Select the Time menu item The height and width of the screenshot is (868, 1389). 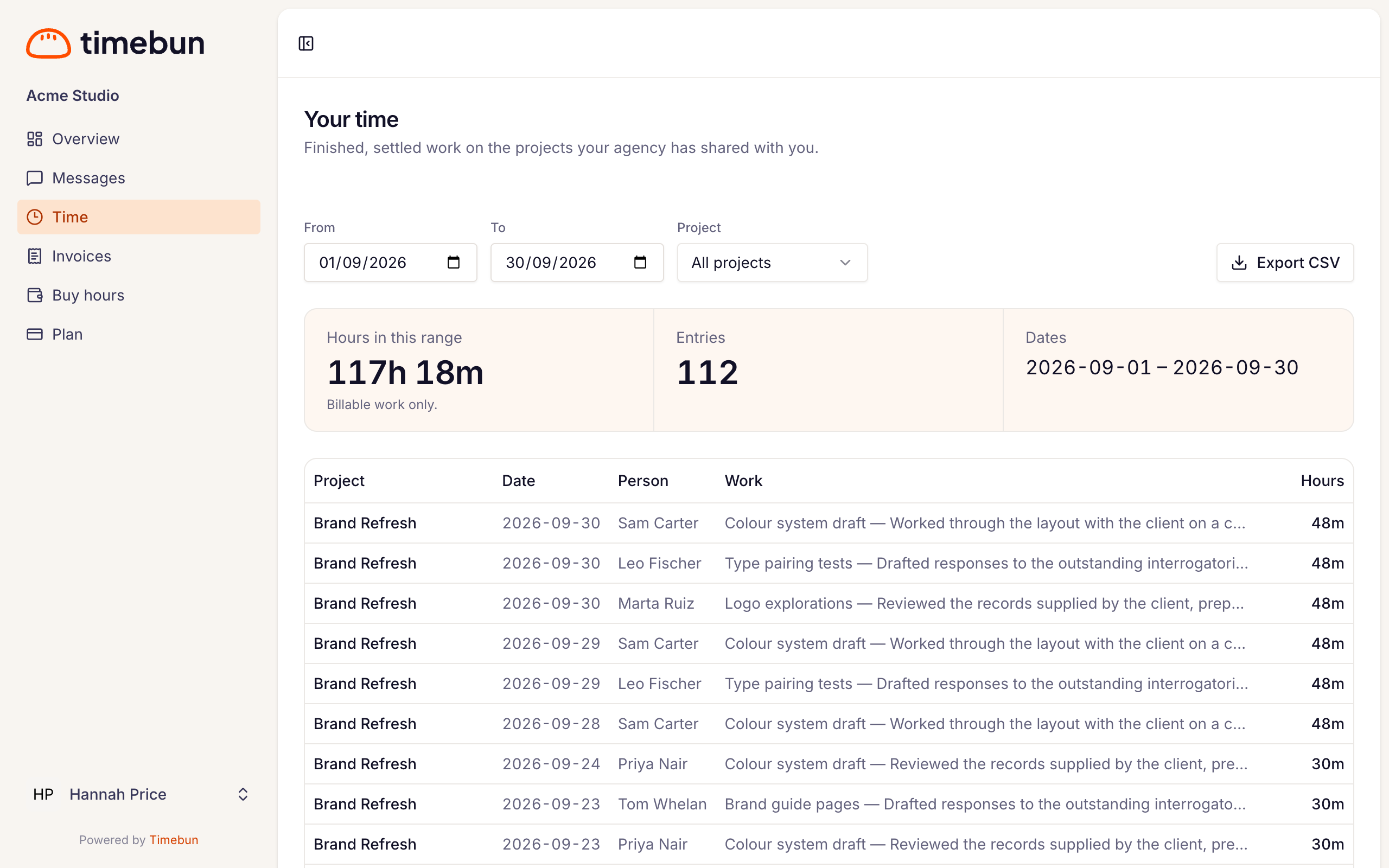click(x=138, y=217)
